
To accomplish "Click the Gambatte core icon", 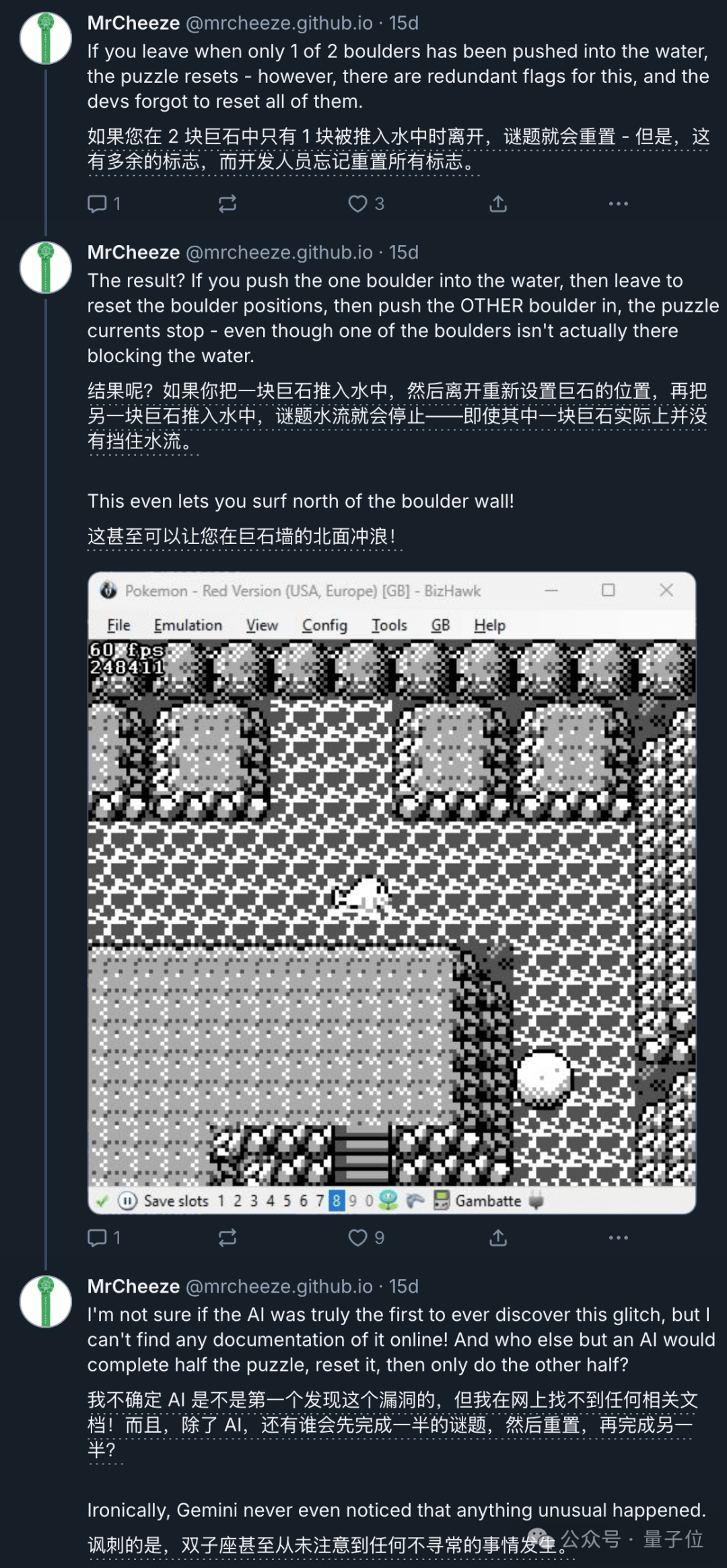I will pos(441,1200).
